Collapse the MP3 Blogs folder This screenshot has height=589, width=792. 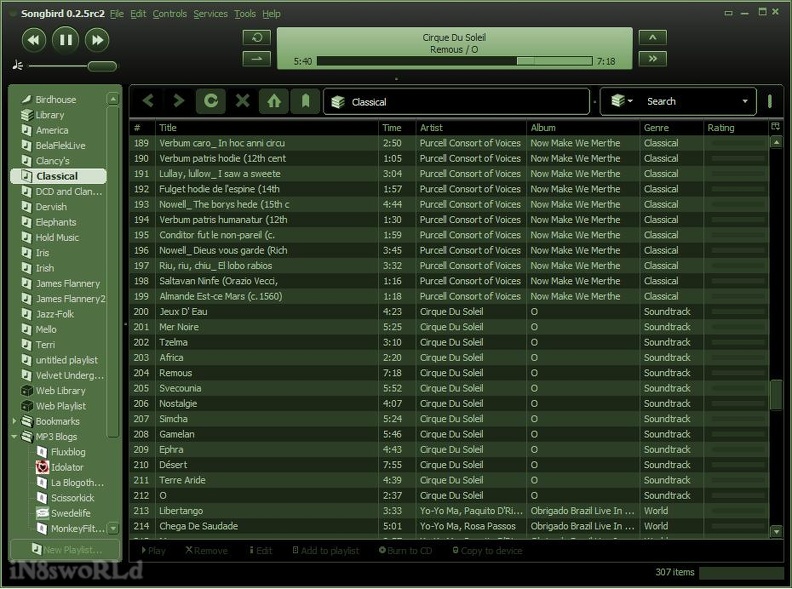point(14,436)
